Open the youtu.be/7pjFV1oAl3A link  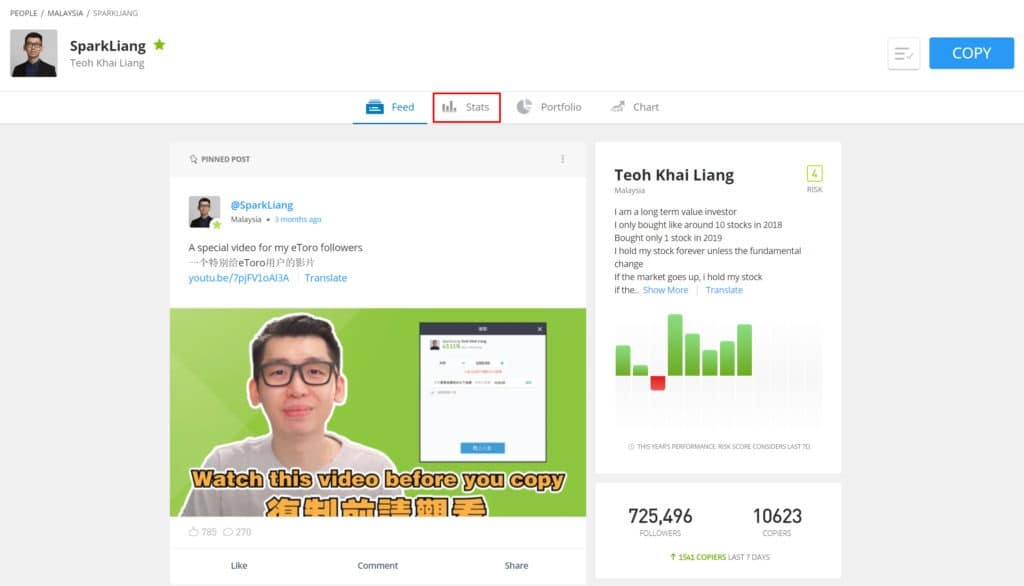239,278
